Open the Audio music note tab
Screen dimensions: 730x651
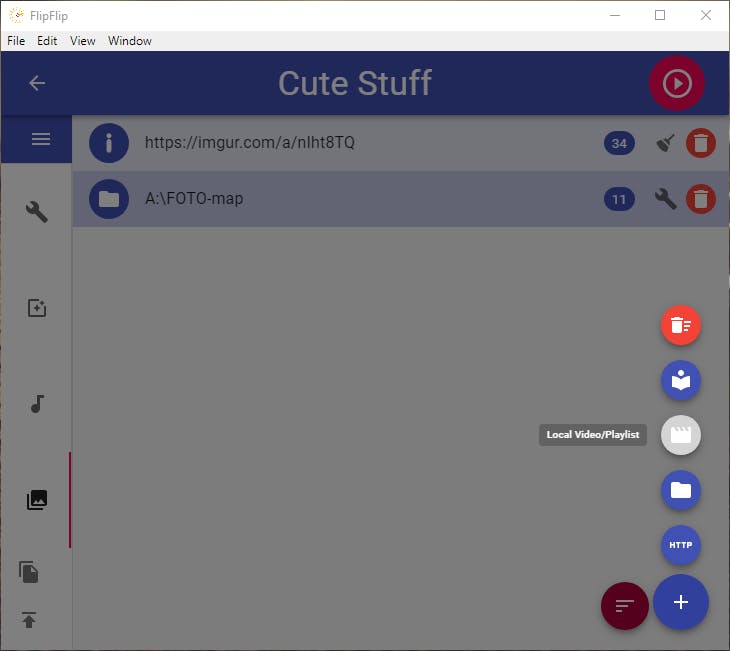[x=37, y=404]
